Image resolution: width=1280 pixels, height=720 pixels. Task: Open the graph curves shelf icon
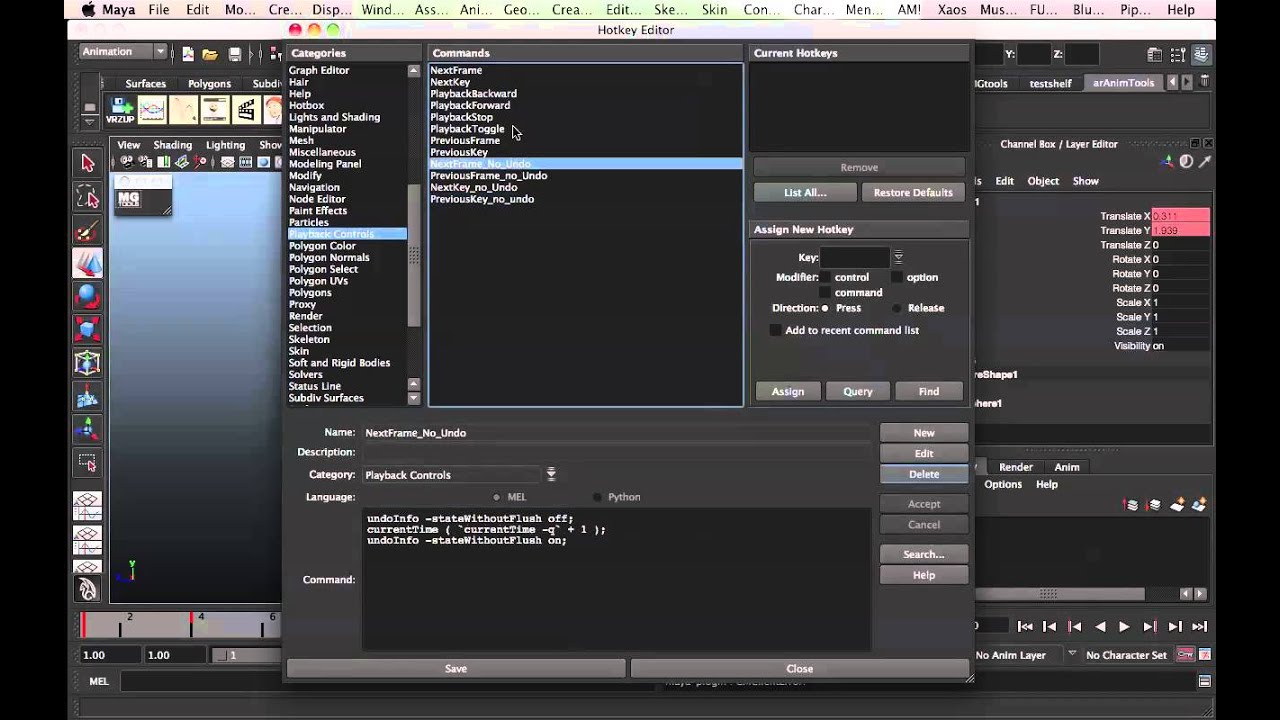(152, 110)
